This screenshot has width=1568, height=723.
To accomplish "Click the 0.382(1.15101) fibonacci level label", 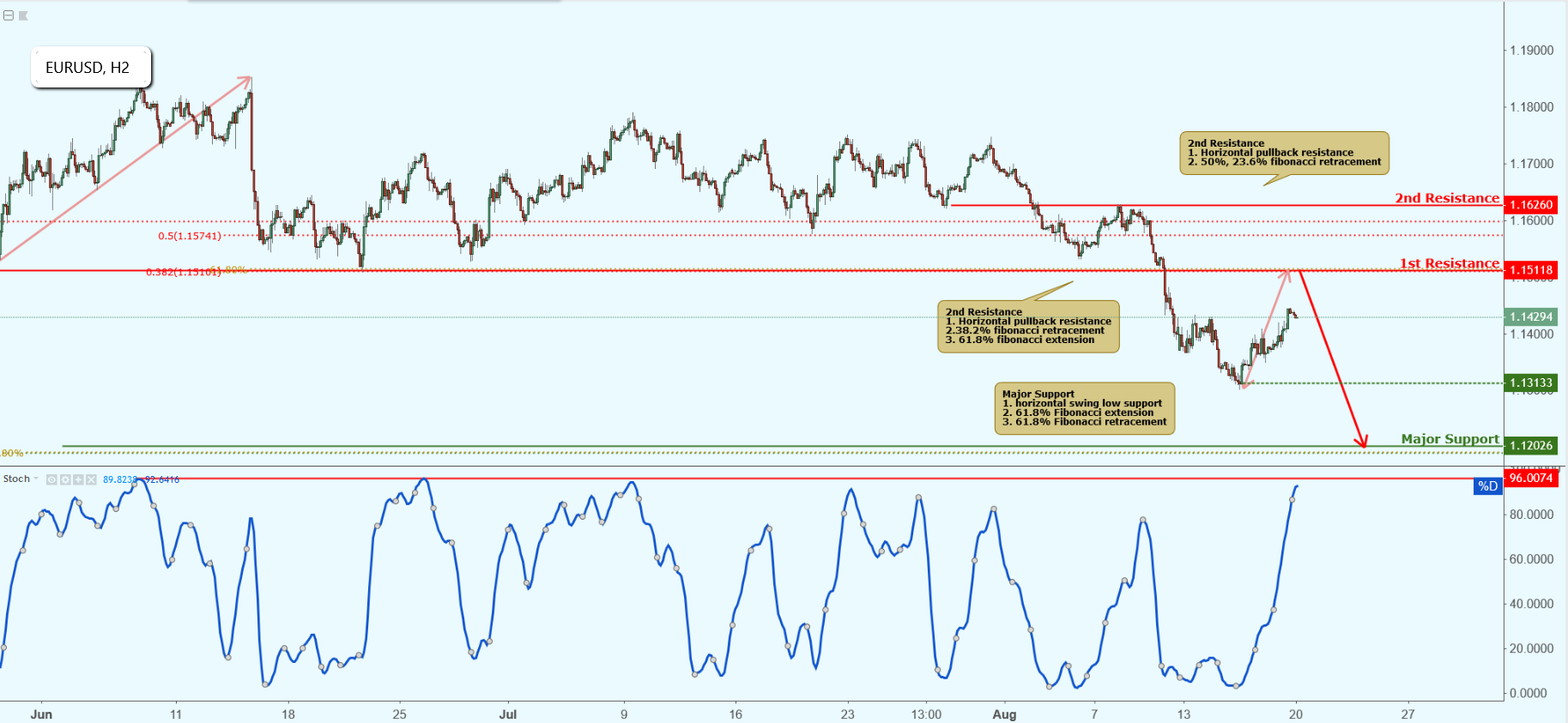I will [x=184, y=272].
